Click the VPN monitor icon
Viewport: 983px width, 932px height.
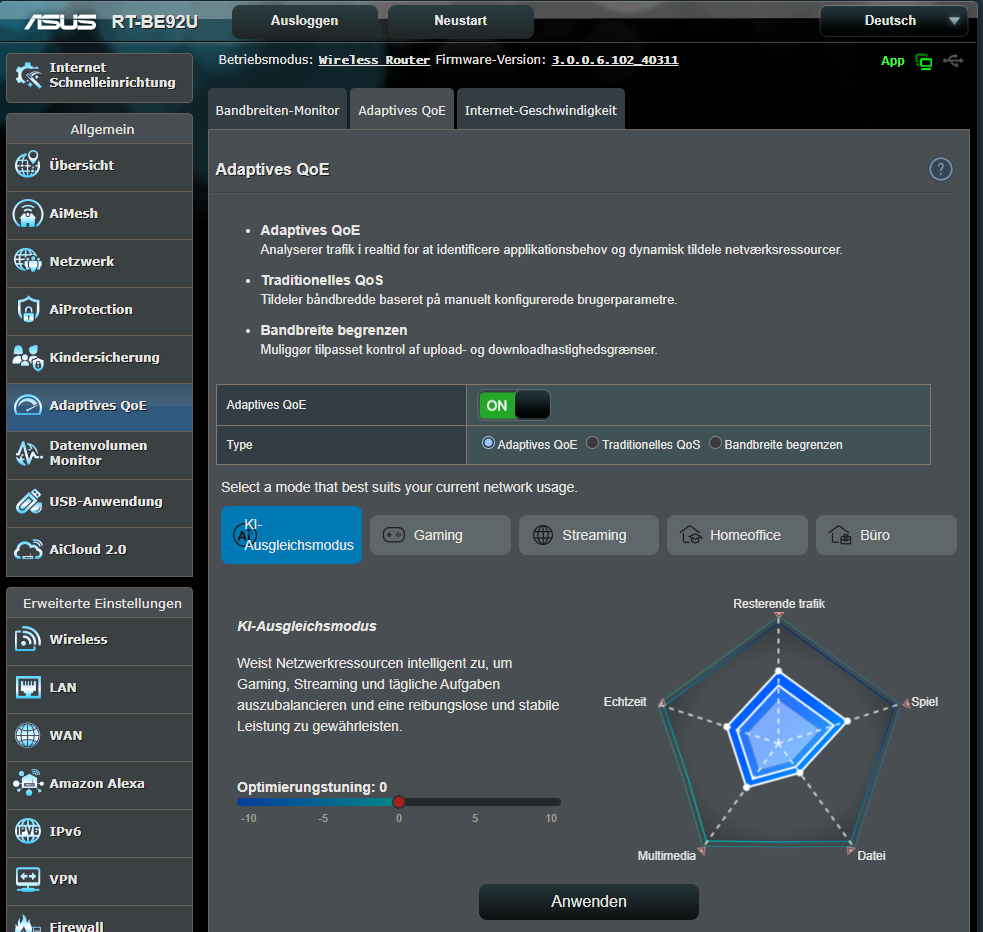[x=28, y=879]
